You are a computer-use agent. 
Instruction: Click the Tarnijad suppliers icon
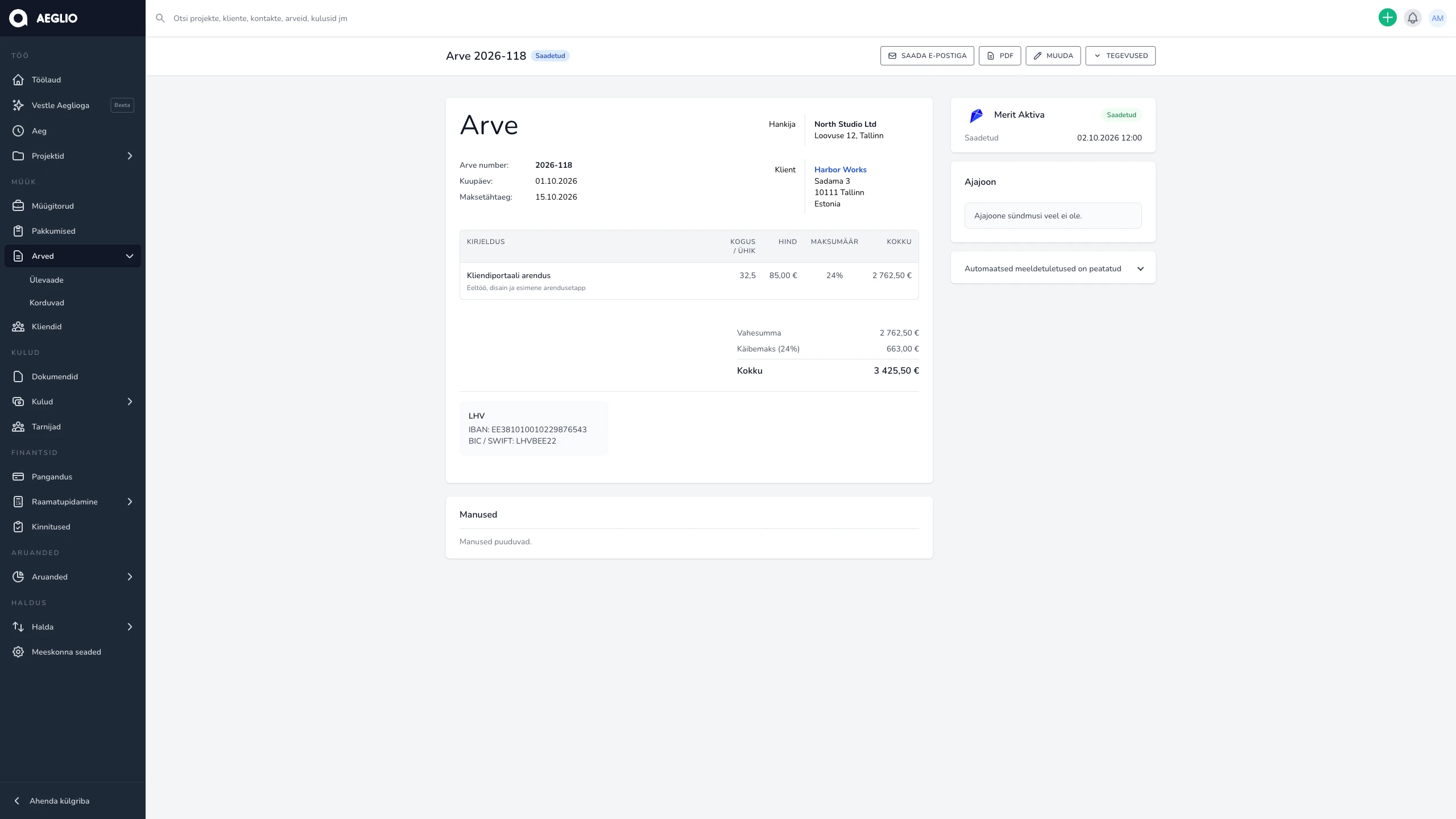coord(18,427)
